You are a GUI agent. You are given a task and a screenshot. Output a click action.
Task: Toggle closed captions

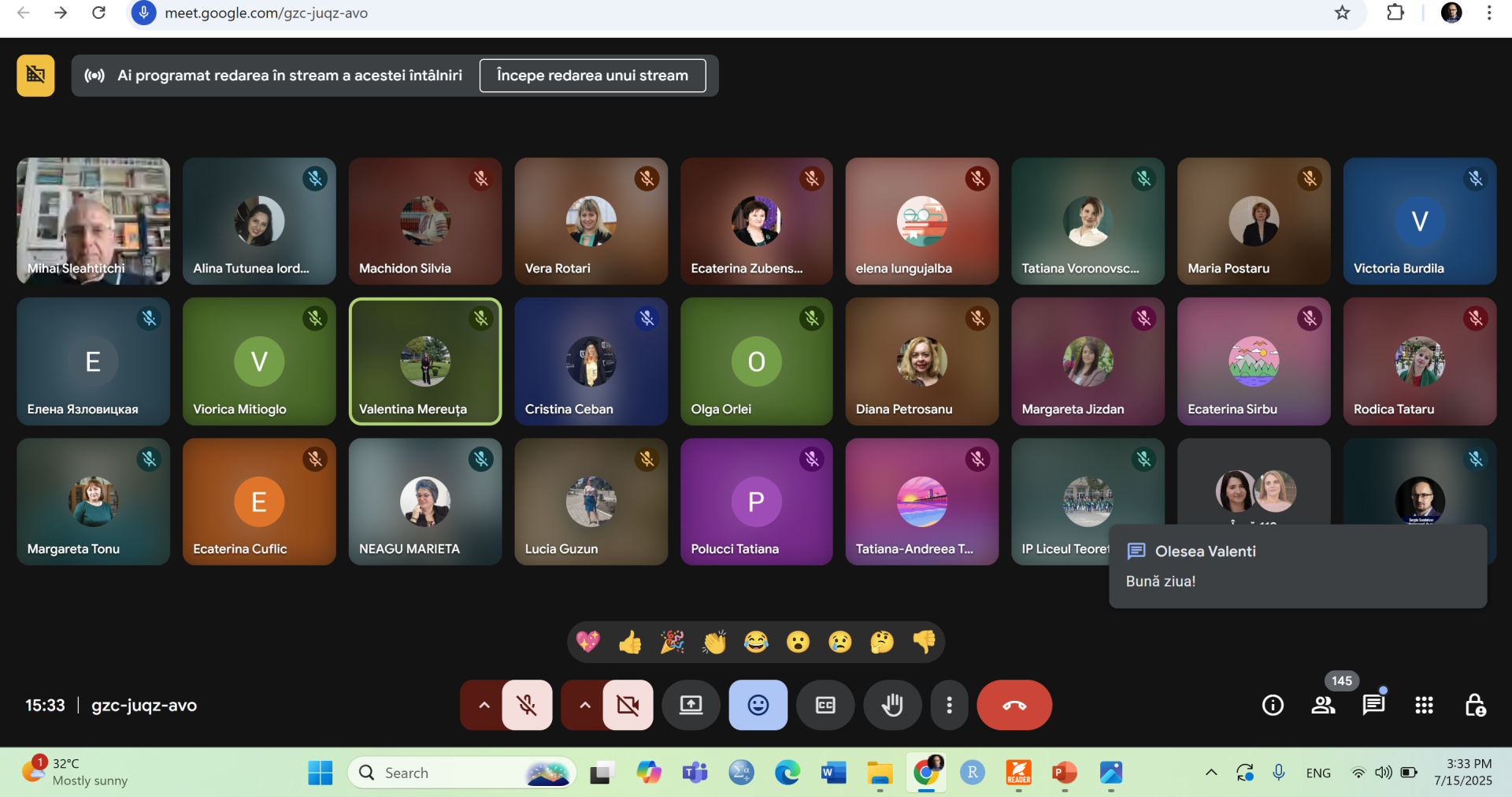(825, 705)
